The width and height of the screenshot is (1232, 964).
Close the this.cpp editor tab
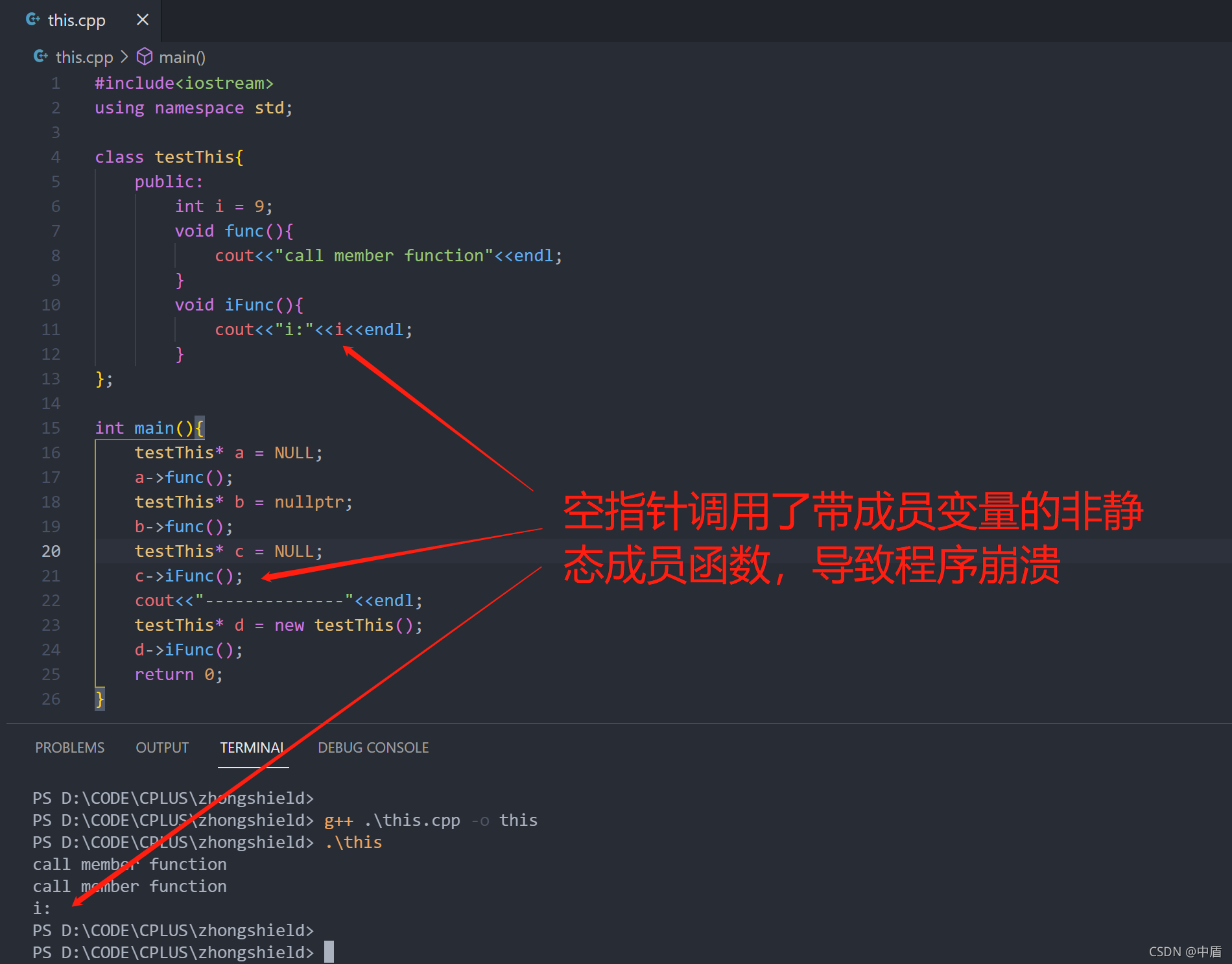(x=142, y=19)
